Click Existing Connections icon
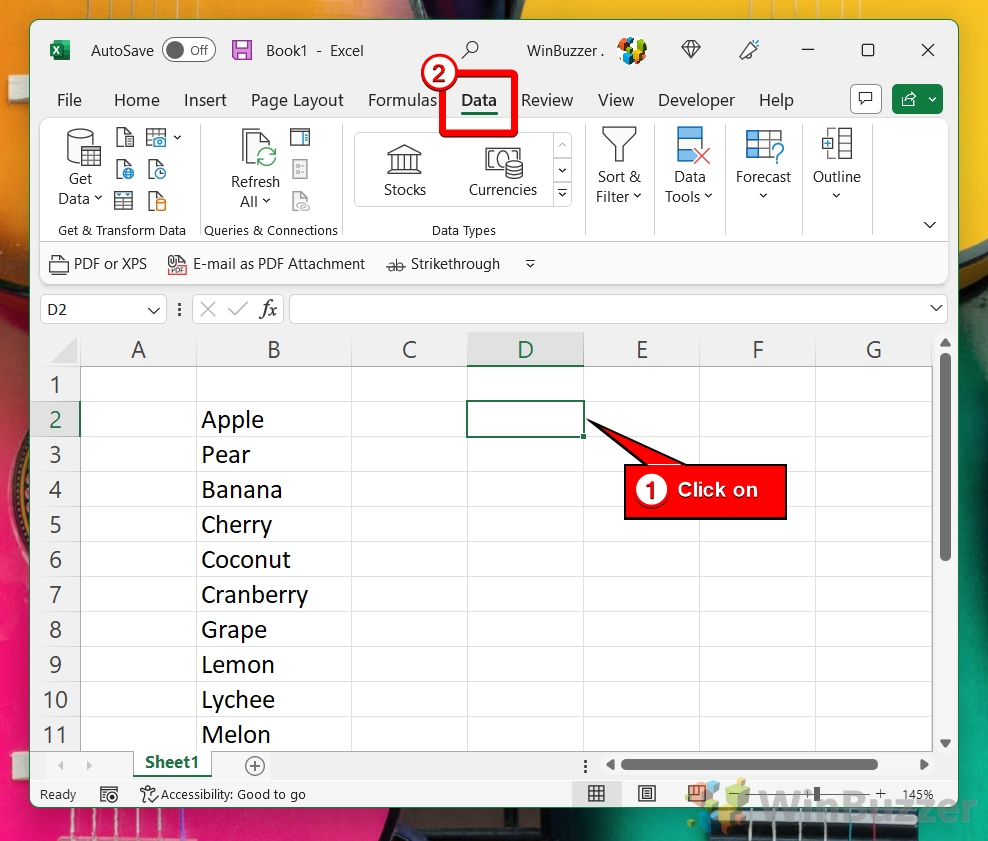This screenshot has height=841, width=988. click(x=157, y=201)
